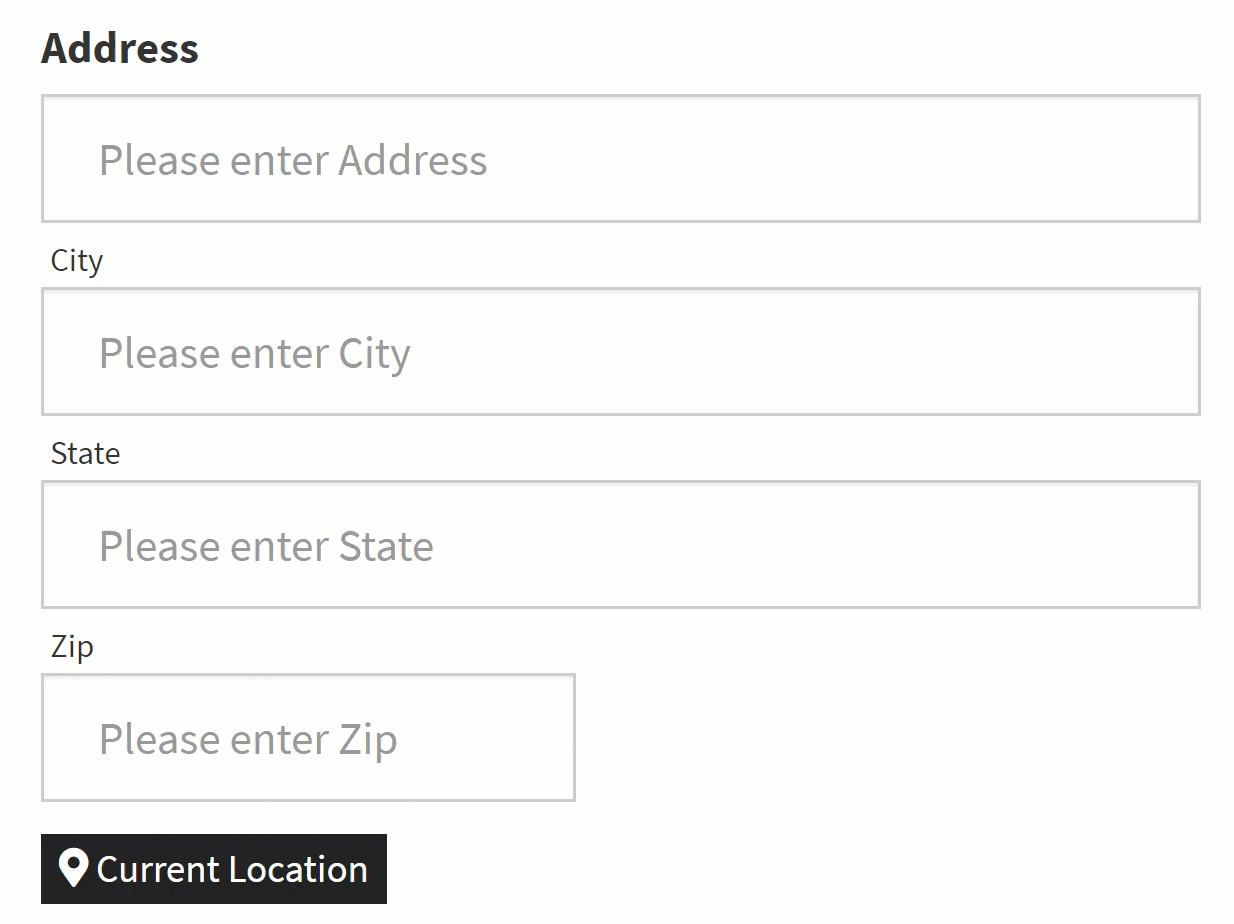Click the map pin icon
Viewport: 1234px width, 924px height.
73,868
